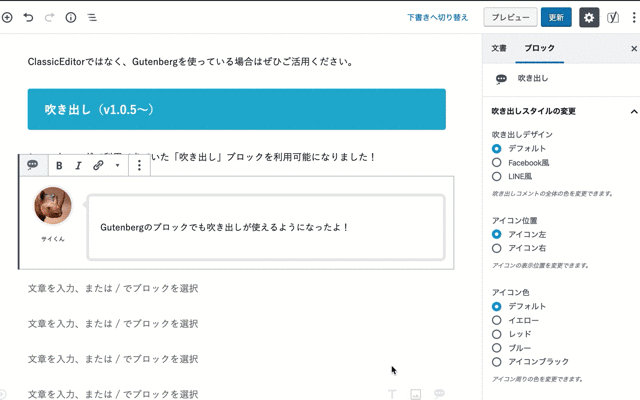Click 吹き出しデザイン section label
Screen dimensions: 640x400
click(522, 134)
